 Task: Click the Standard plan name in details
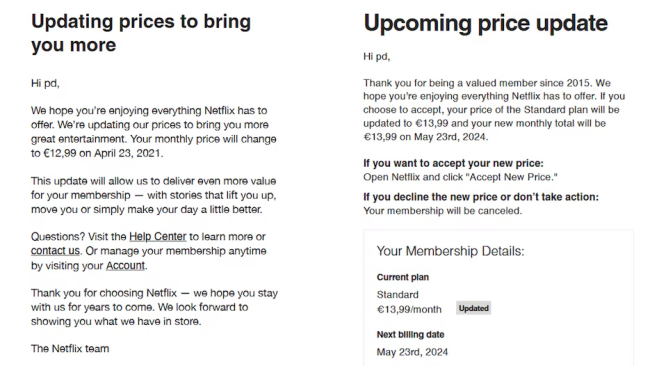(397, 295)
